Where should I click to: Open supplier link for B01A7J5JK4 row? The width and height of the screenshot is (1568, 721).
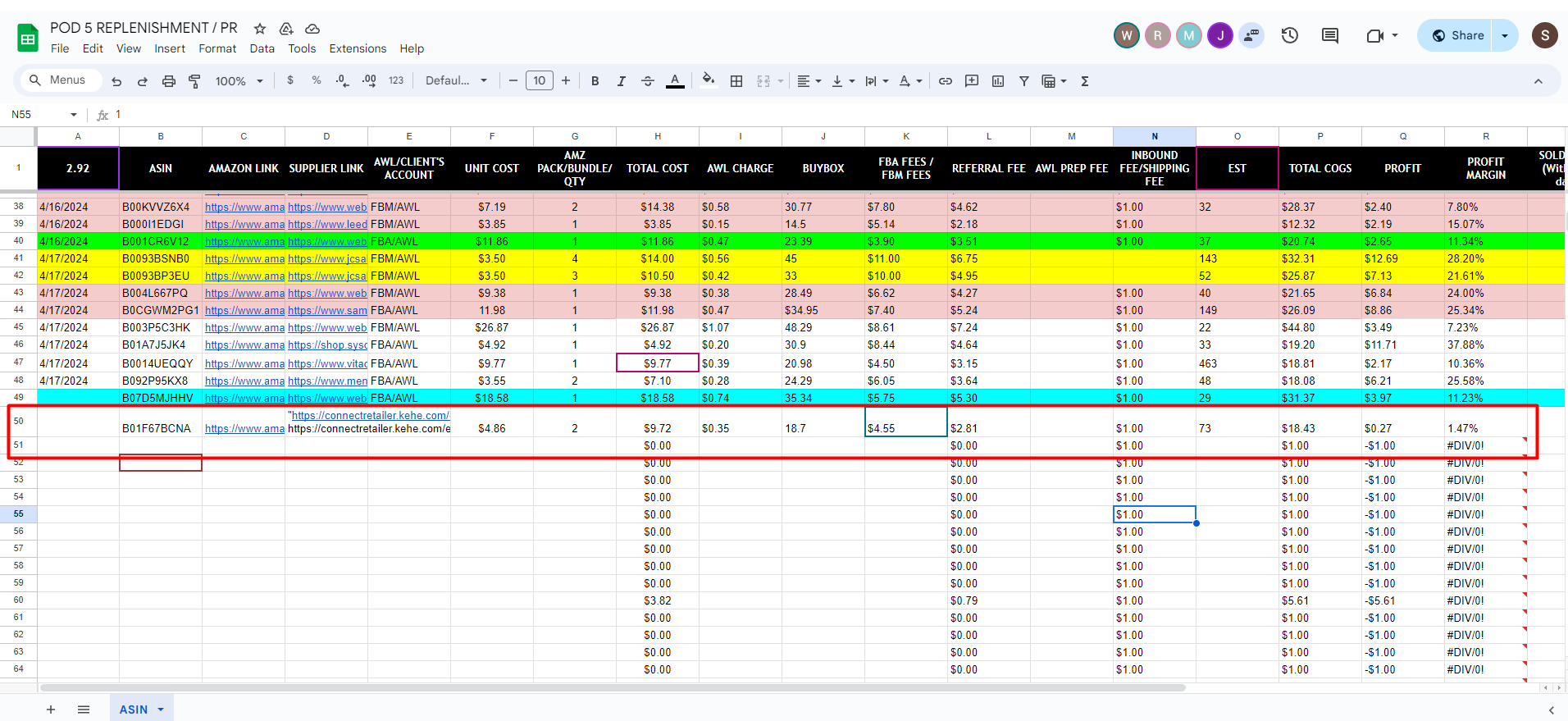point(327,345)
